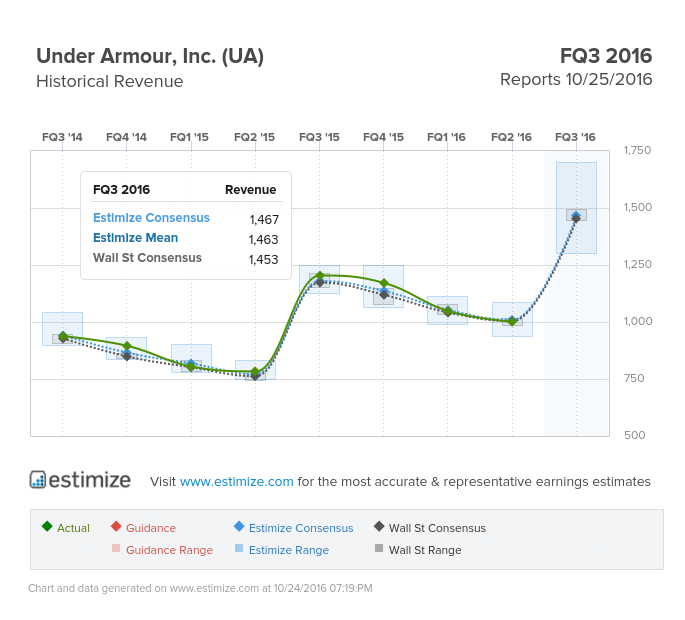Click the FQ3 '14 actual revenue point
The width and height of the screenshot is (685, 620).
[62, 336]
